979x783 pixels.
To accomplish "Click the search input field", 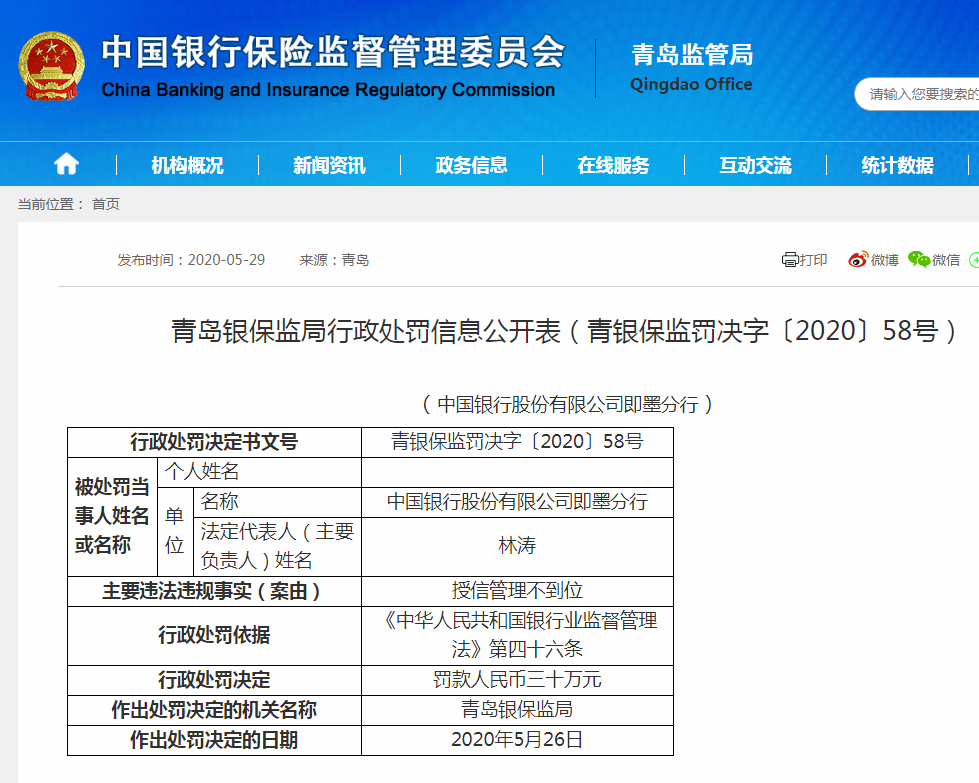I will point(917,94).
